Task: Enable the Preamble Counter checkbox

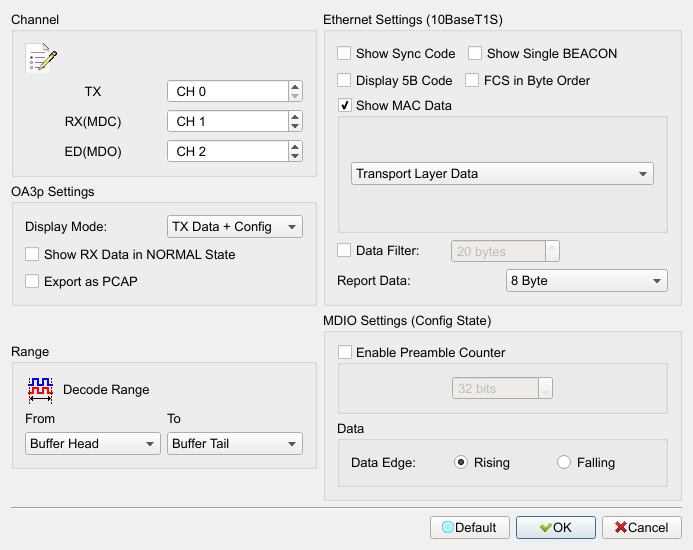Action: [345, 352]
